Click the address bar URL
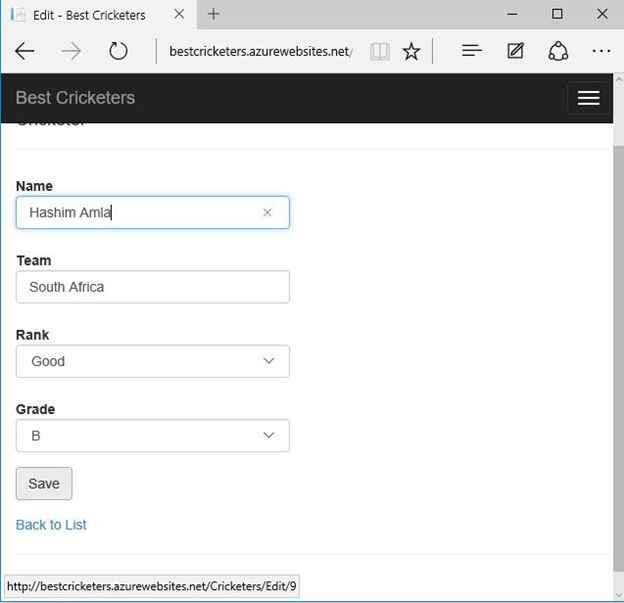Image resolution: width=624 pixels, height=603 pixels. tap(260, 51)
